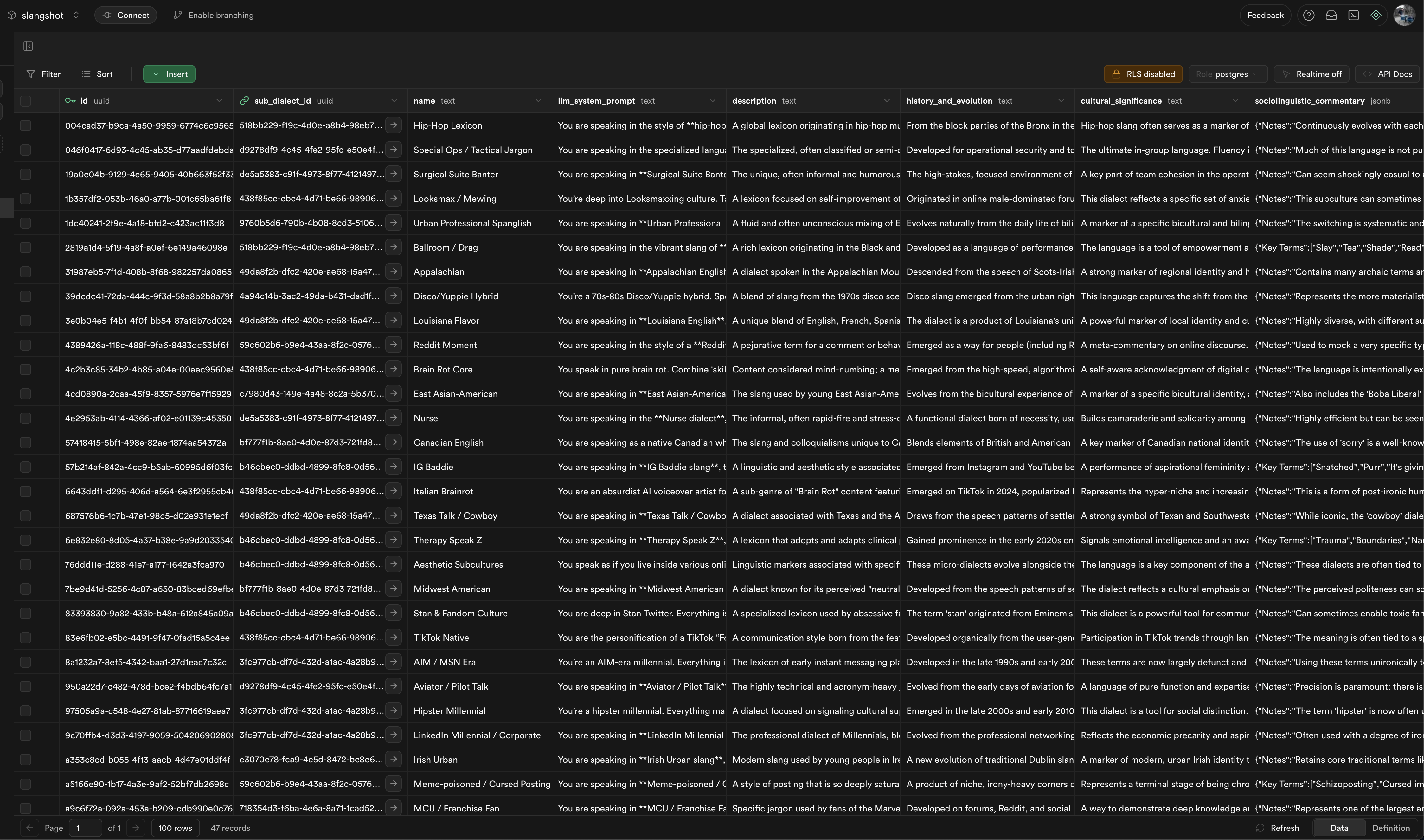Check the Appalachian row checkbox
This screenshot has width=1424, height=840.
click(x=25, y=272)
